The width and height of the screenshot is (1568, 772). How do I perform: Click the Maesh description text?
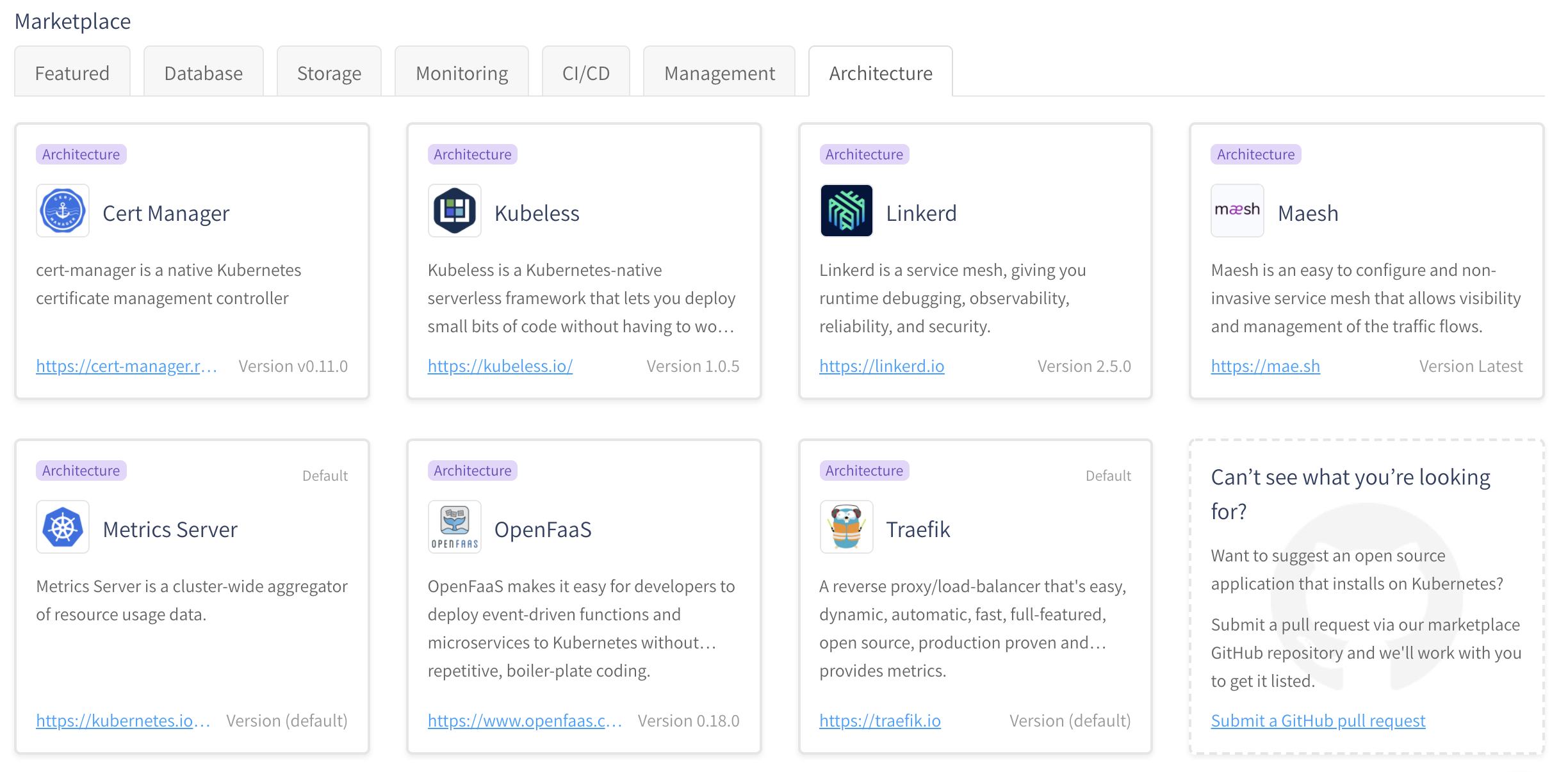(1366, 298)
